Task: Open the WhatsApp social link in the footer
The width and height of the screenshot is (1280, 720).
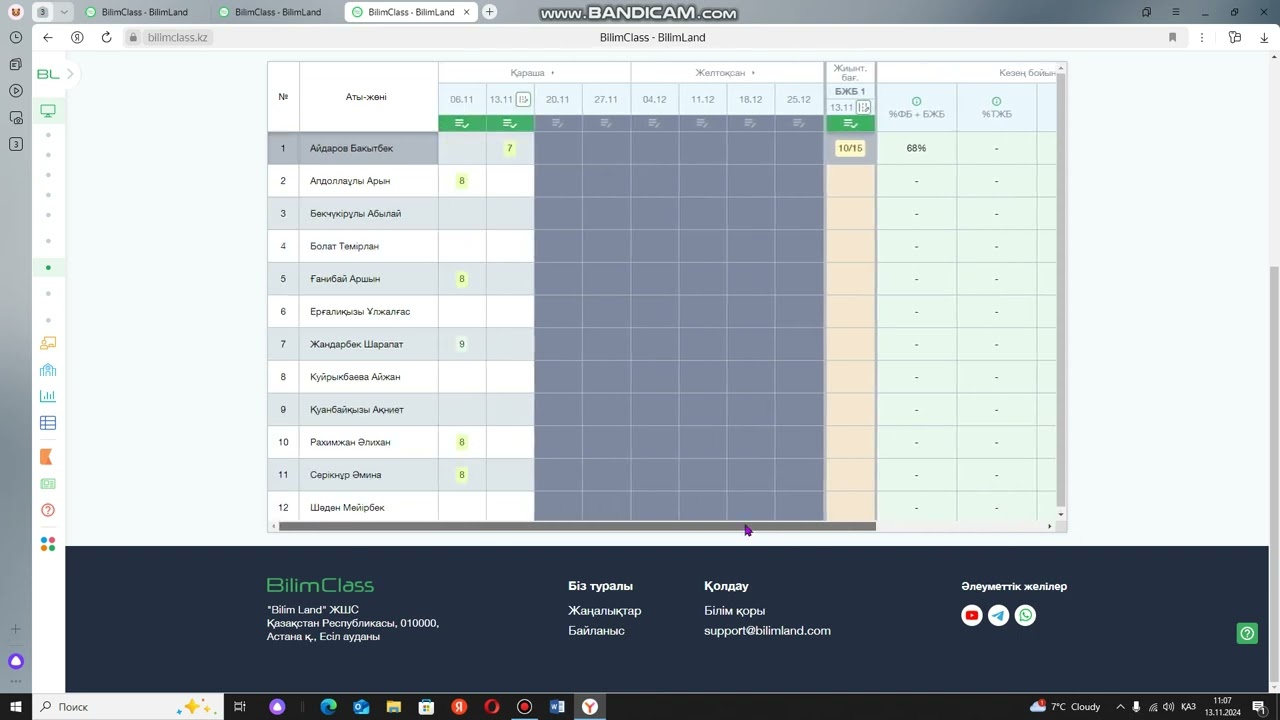Action: coord(1025,616)
